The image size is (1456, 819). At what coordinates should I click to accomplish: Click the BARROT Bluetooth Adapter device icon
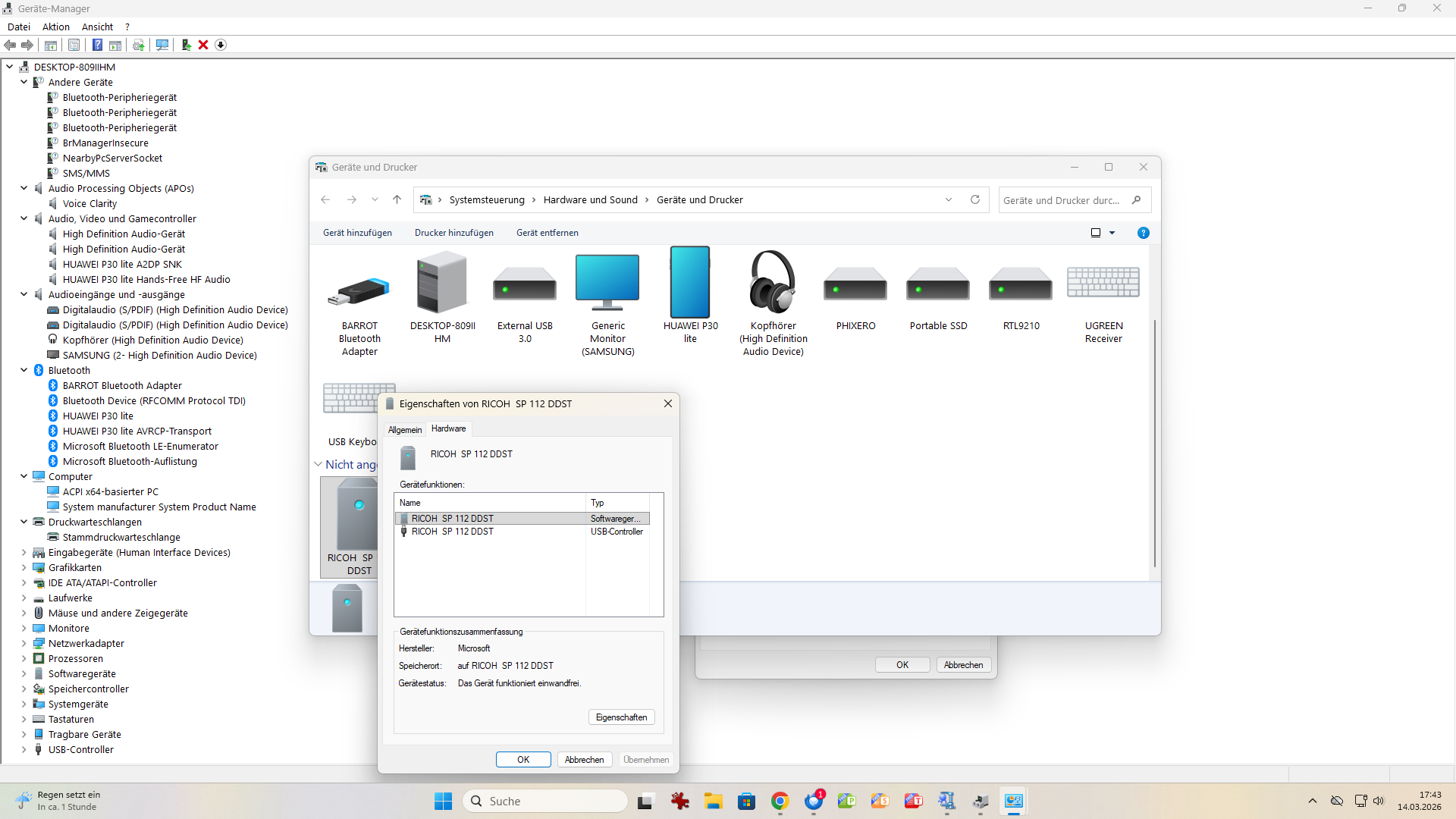tap(359, 291)
